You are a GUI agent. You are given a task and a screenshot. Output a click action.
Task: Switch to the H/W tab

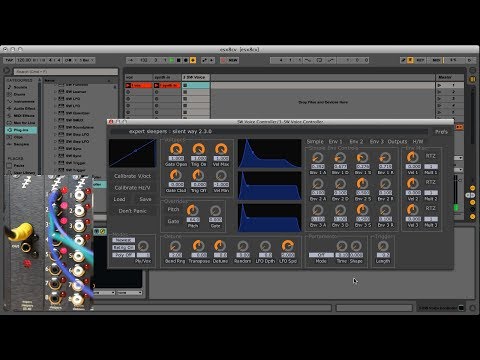coord(418,142)
